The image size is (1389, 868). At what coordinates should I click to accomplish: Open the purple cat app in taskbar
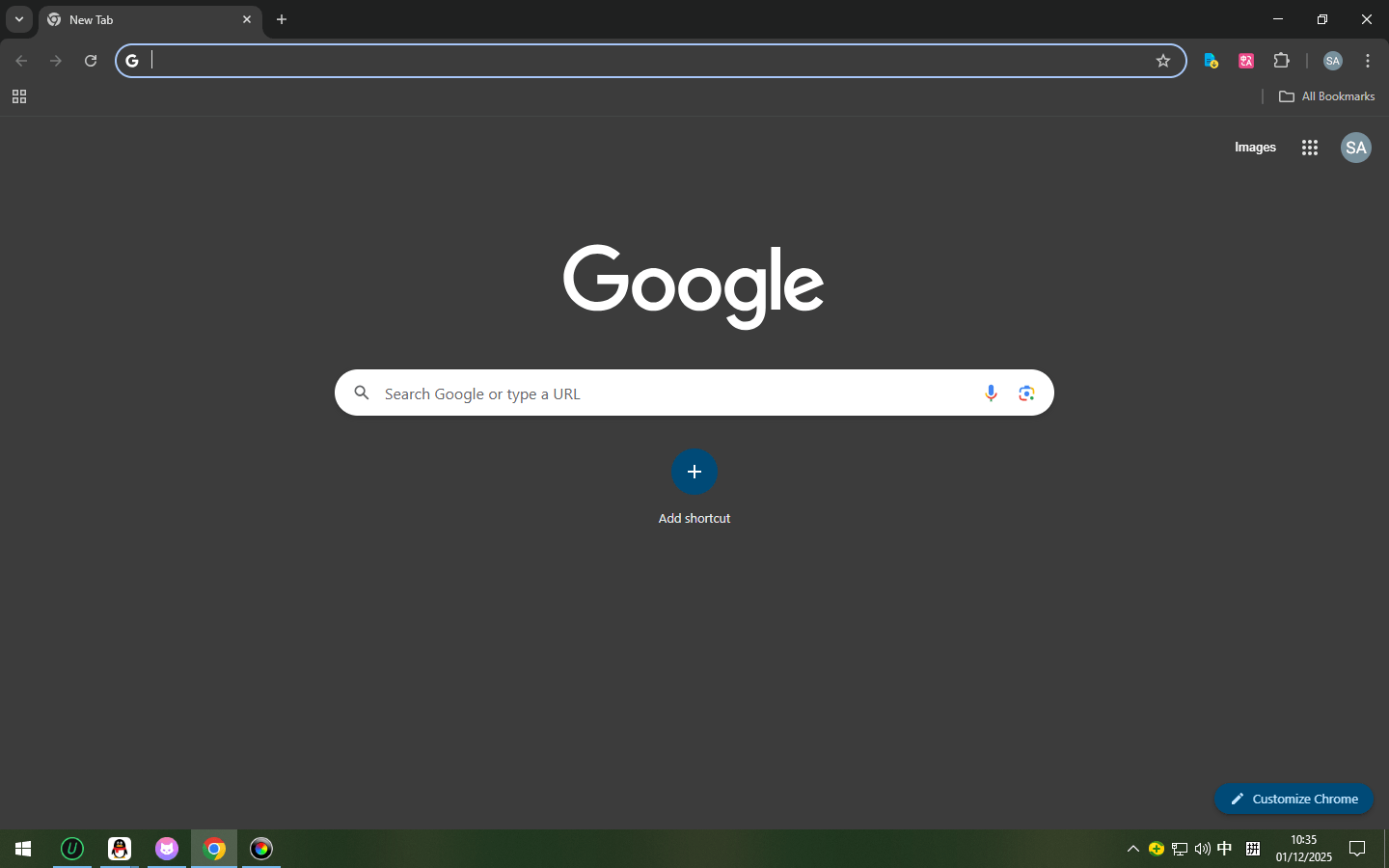pyautogui.click(x=167, y=849)
